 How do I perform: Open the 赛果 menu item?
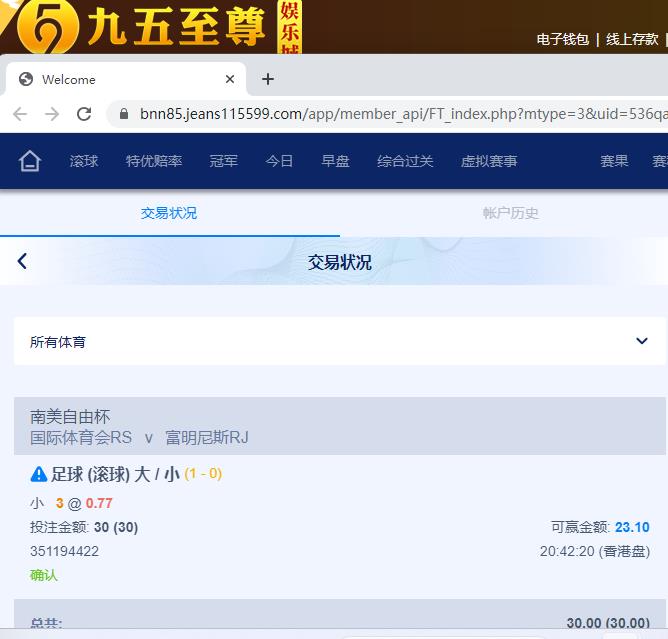(x=614, y=161)
